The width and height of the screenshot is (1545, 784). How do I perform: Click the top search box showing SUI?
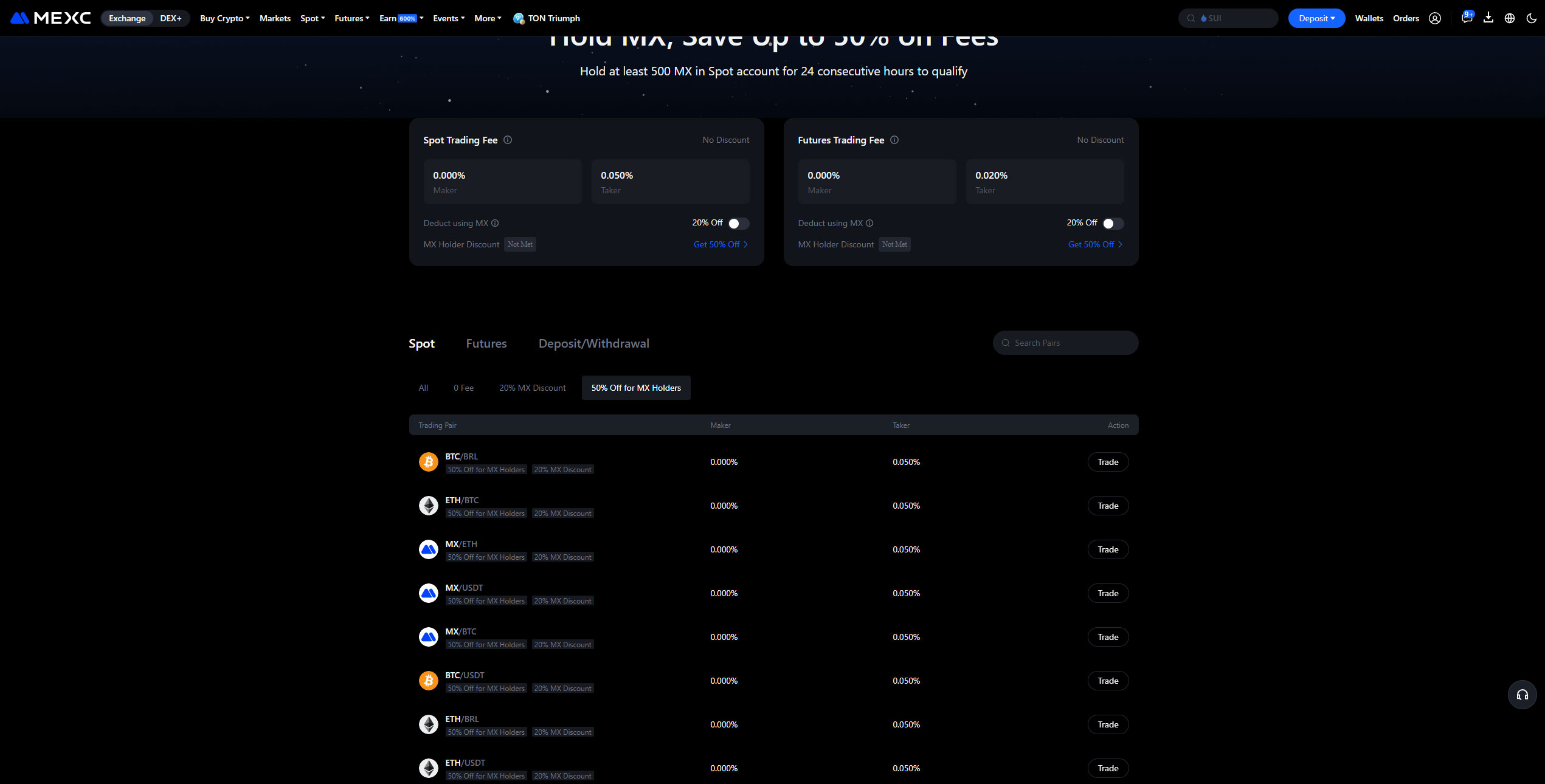click(1228, 18)
